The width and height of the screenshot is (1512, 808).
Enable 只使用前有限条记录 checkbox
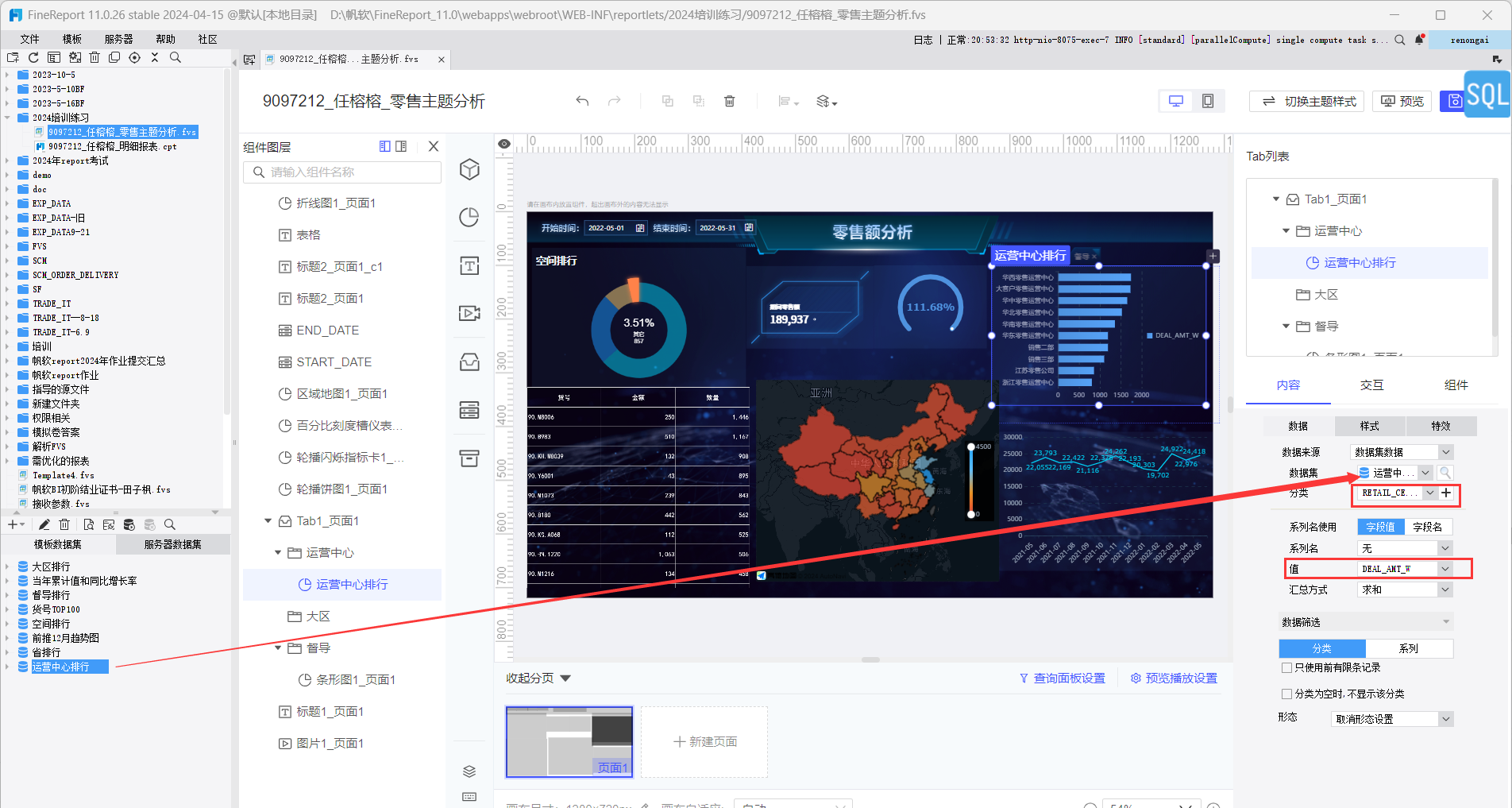coord(1286,667)
